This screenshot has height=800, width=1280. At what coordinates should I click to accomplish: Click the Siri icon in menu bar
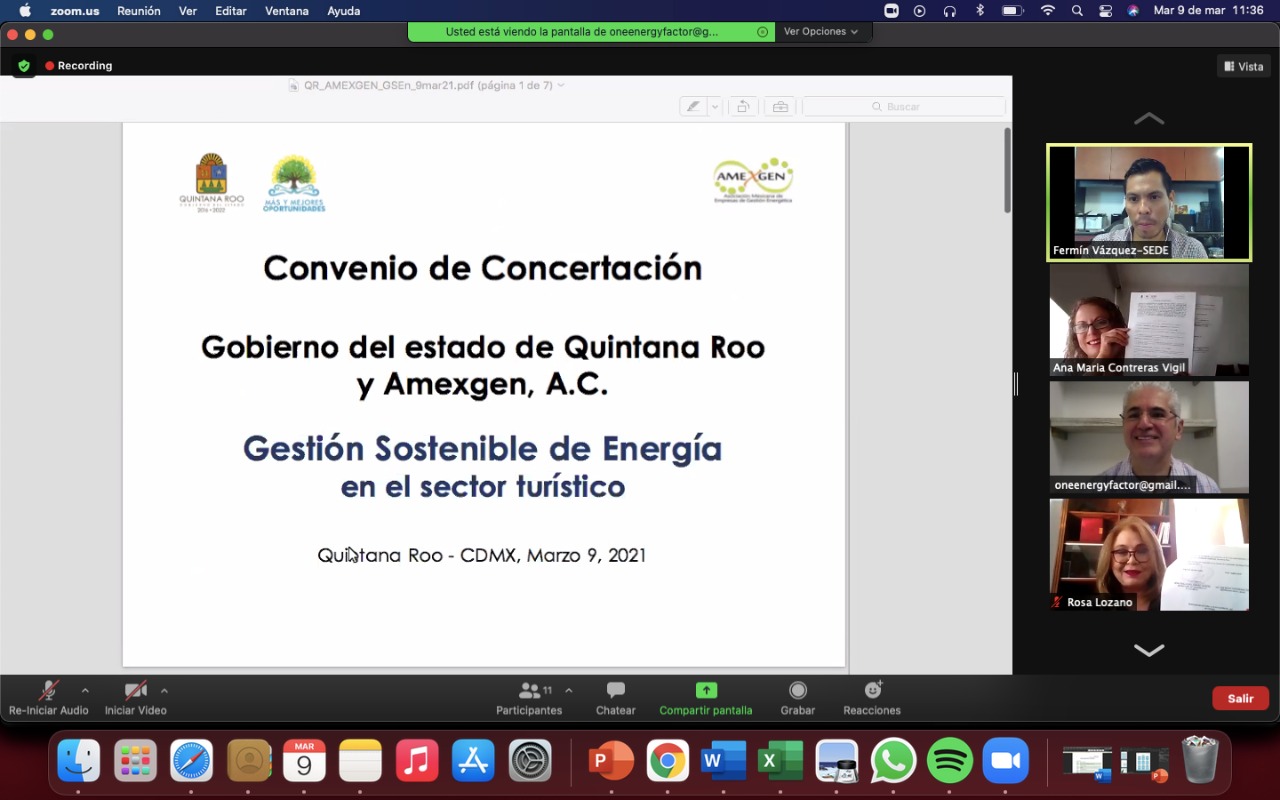[1133, 11]
